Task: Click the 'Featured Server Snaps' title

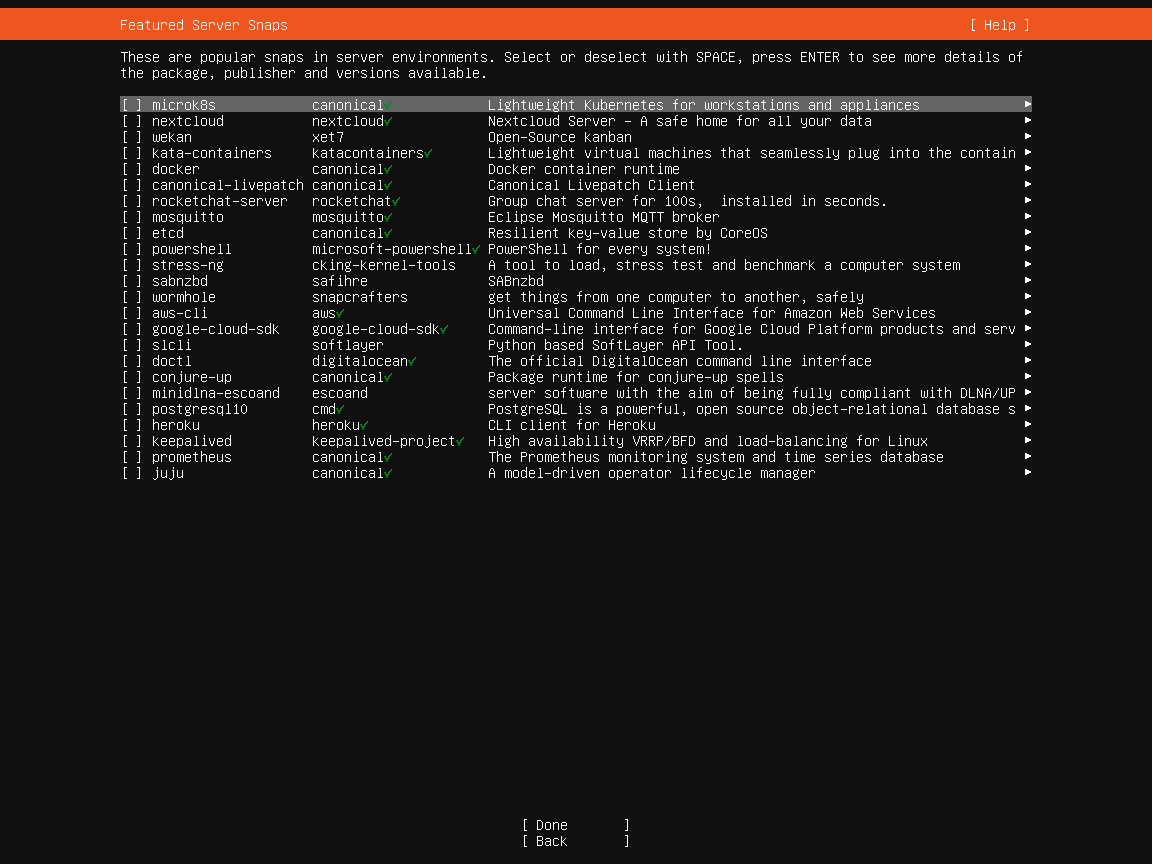Action: 204,25
